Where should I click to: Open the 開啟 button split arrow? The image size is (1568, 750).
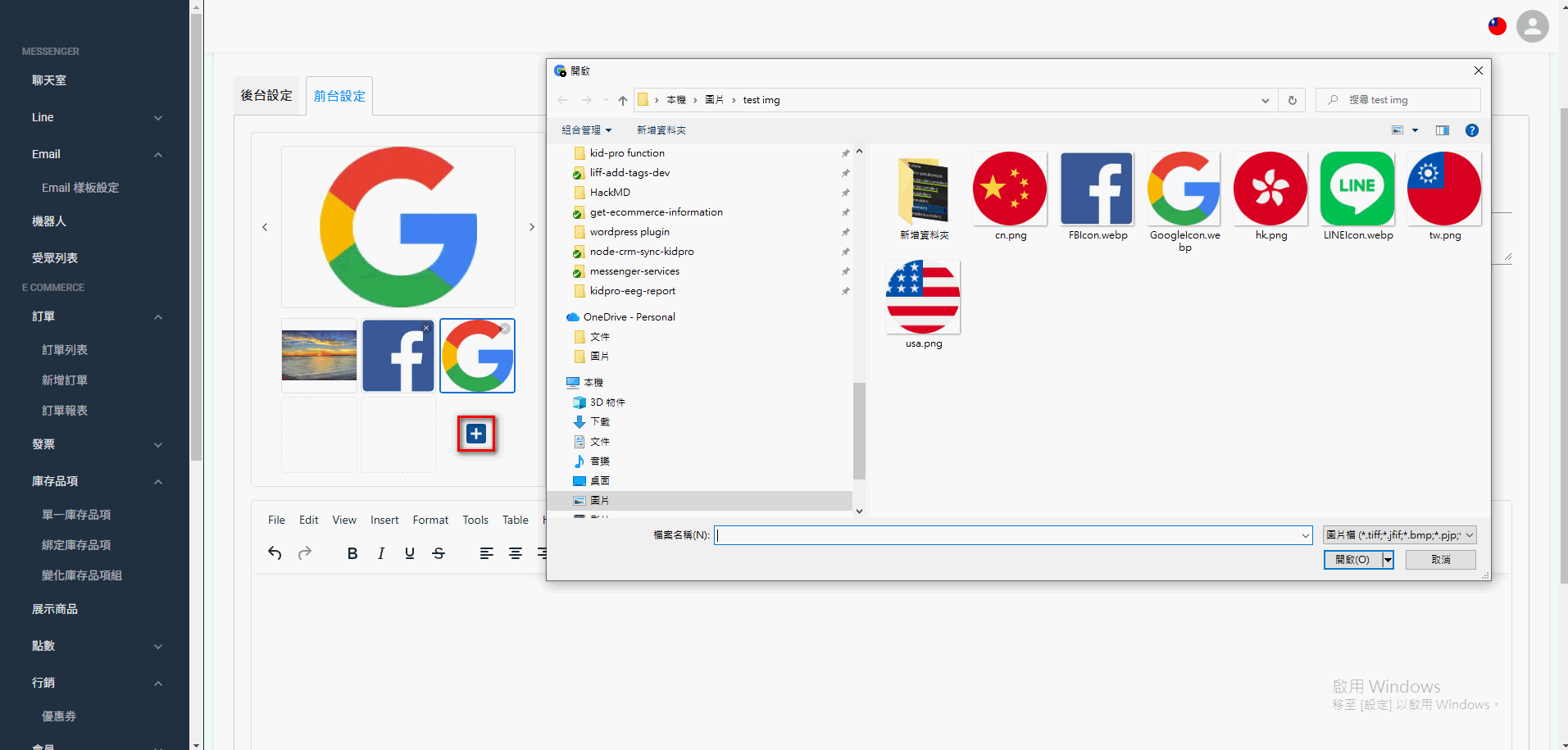tap(1388, 560)
